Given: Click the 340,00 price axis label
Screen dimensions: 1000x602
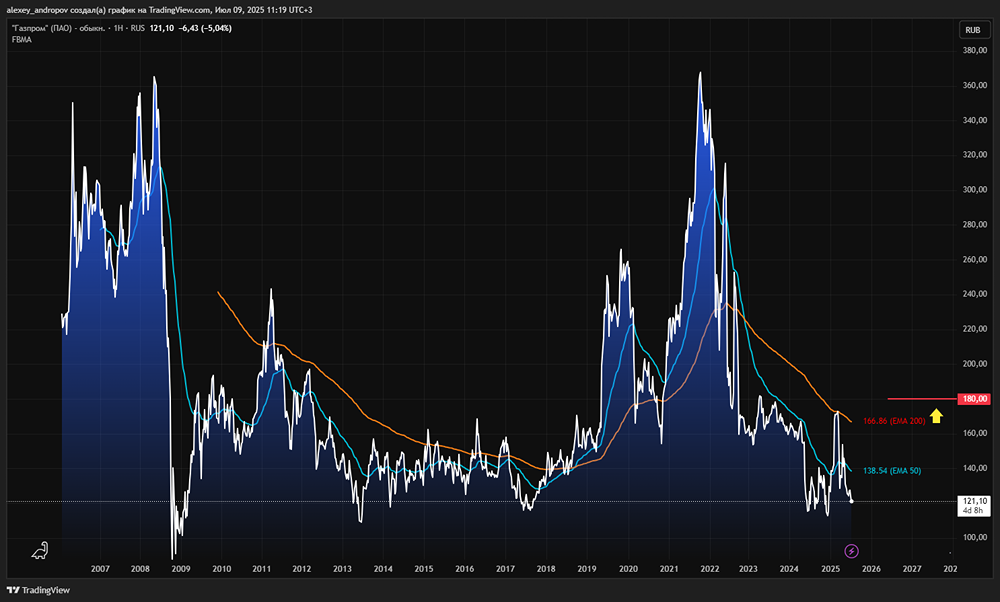Looking at the screenshot, I should coord(974,120).
